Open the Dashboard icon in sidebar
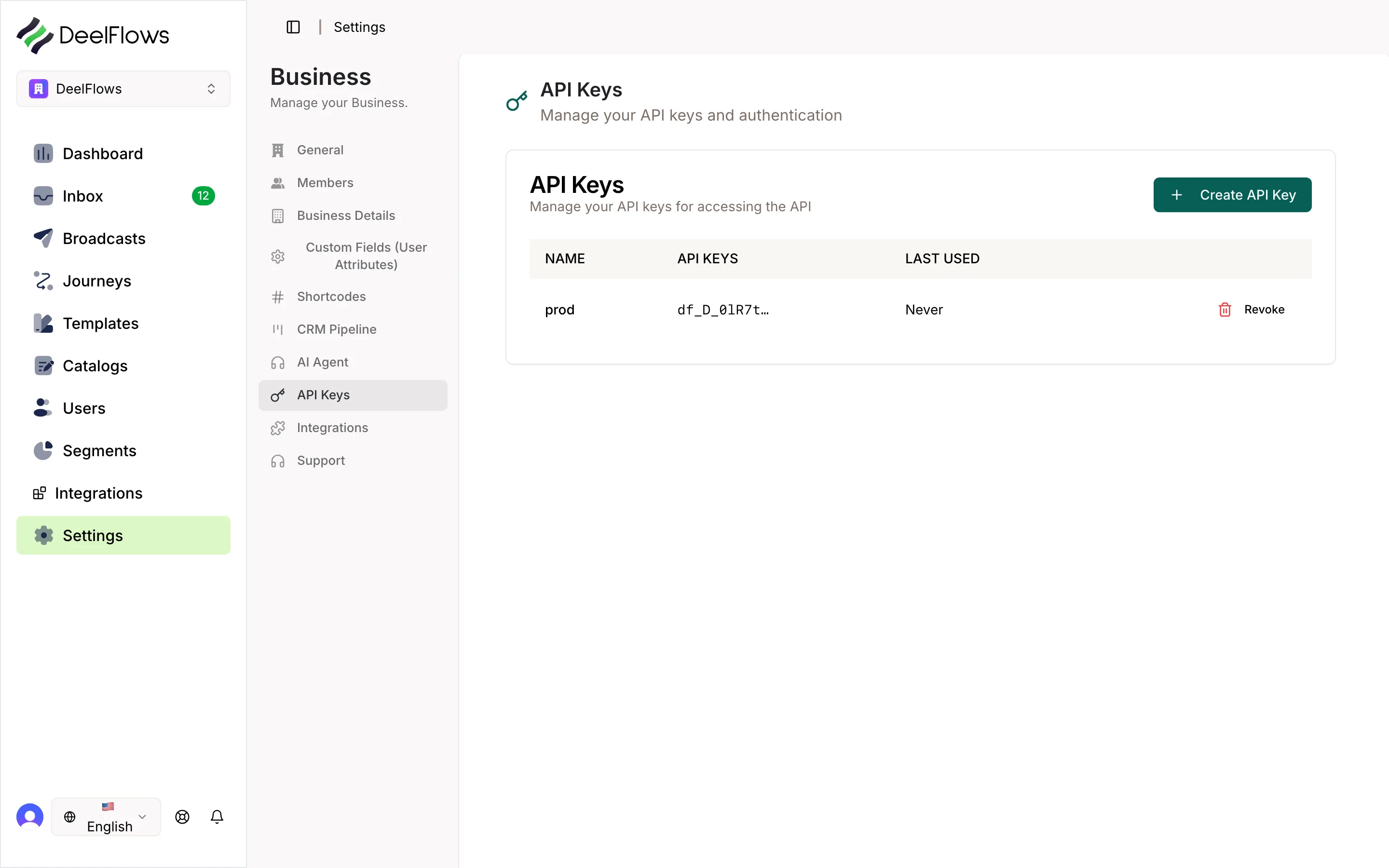Screen dimensions: 1389x868 pos(43,153)
